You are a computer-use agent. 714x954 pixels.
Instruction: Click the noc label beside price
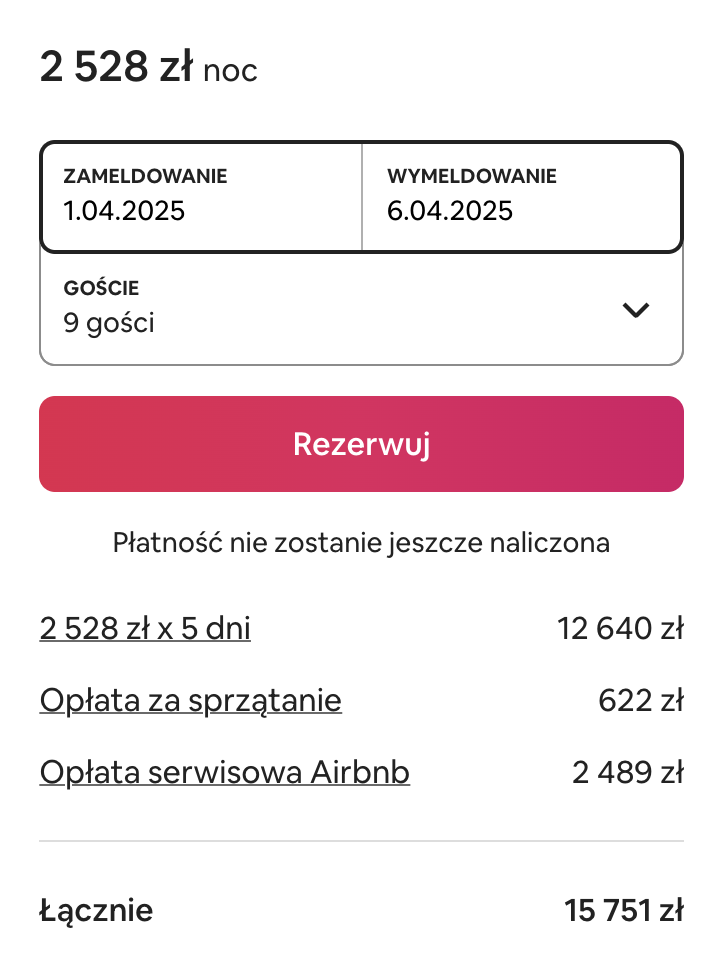coord(230,71)
